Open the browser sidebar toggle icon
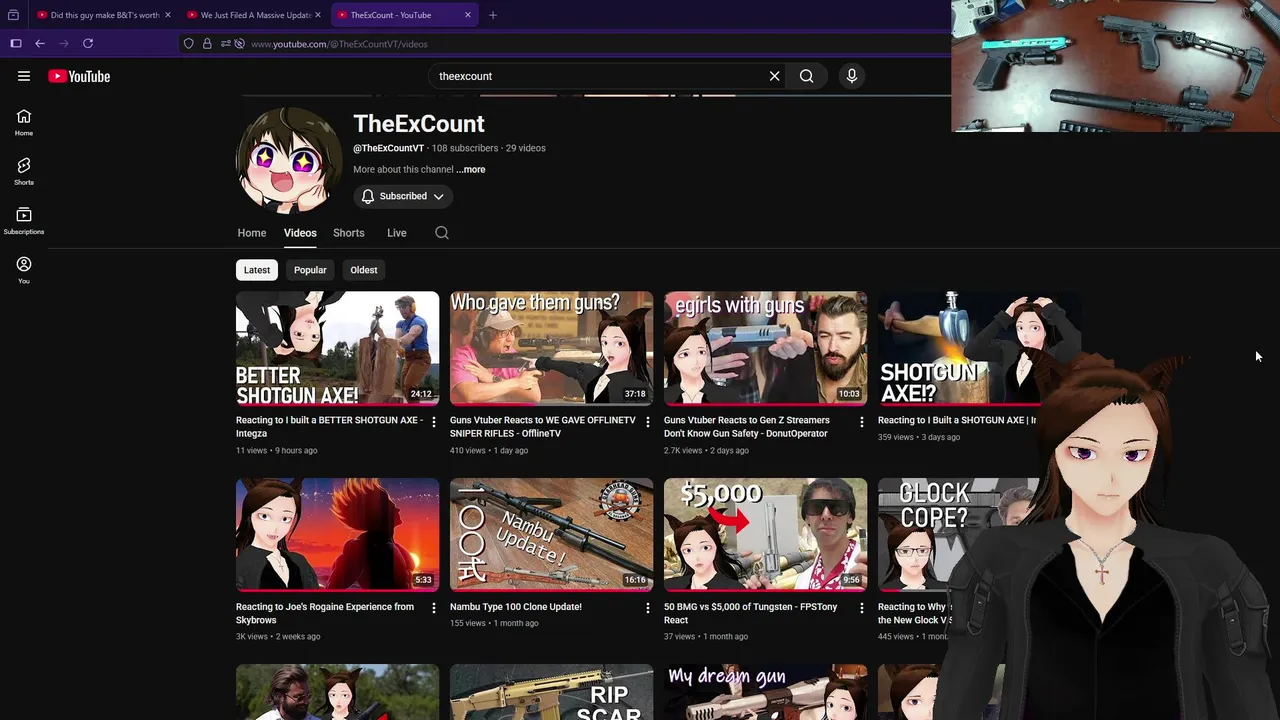Screen dimensions: 1280x720 (x=16, y=44)
